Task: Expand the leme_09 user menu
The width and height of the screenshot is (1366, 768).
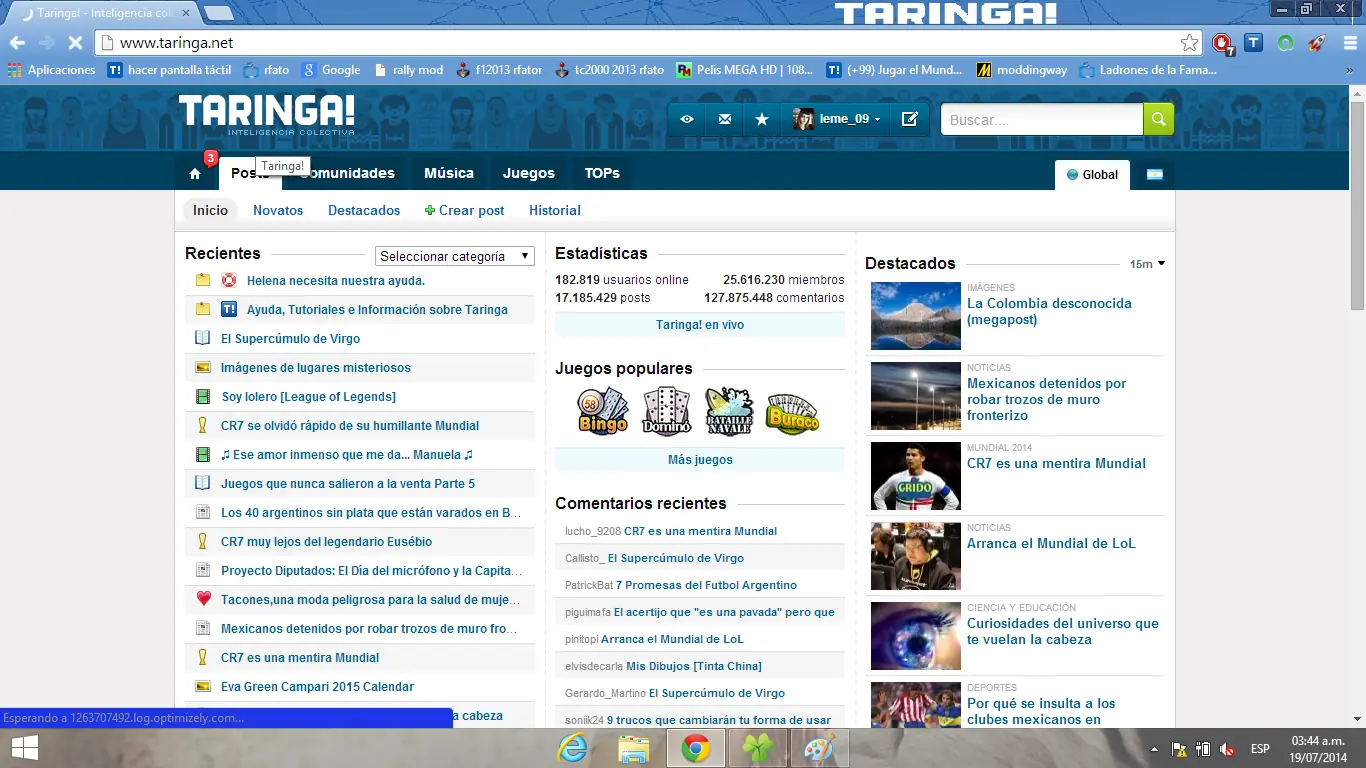Action: tap(838, 119)
